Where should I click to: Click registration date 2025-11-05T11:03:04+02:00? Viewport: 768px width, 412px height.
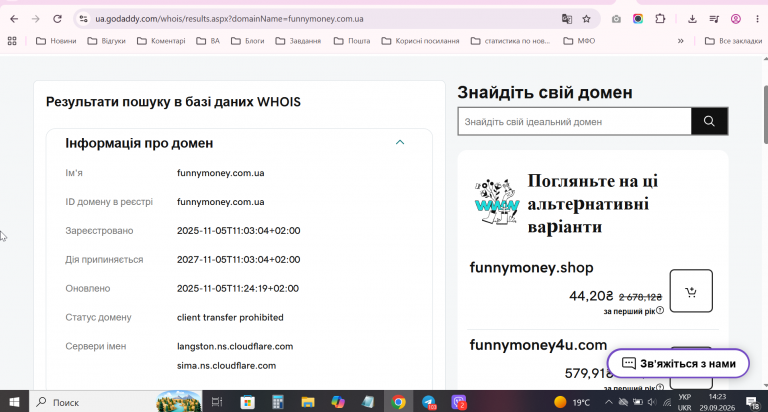(x=239, y=231)
